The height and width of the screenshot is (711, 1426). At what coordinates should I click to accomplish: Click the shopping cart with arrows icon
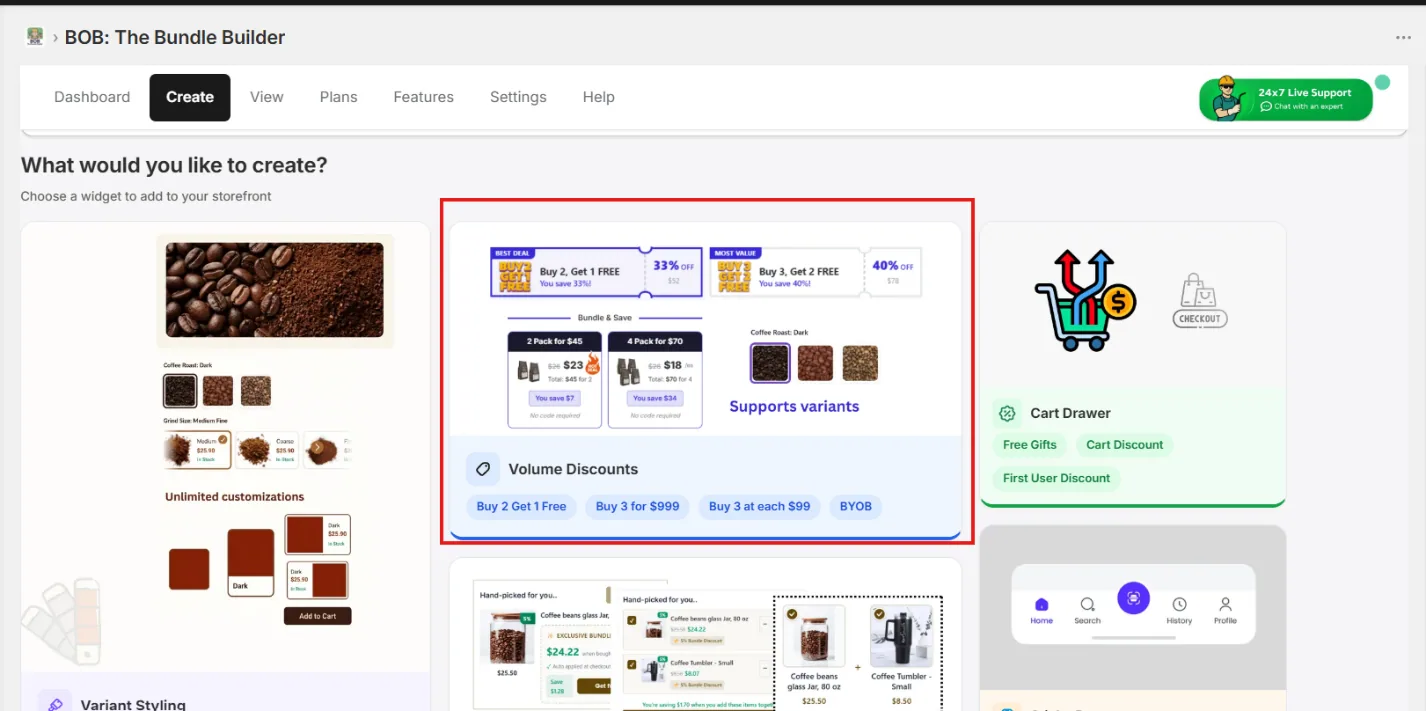[x=1085, y=300]
